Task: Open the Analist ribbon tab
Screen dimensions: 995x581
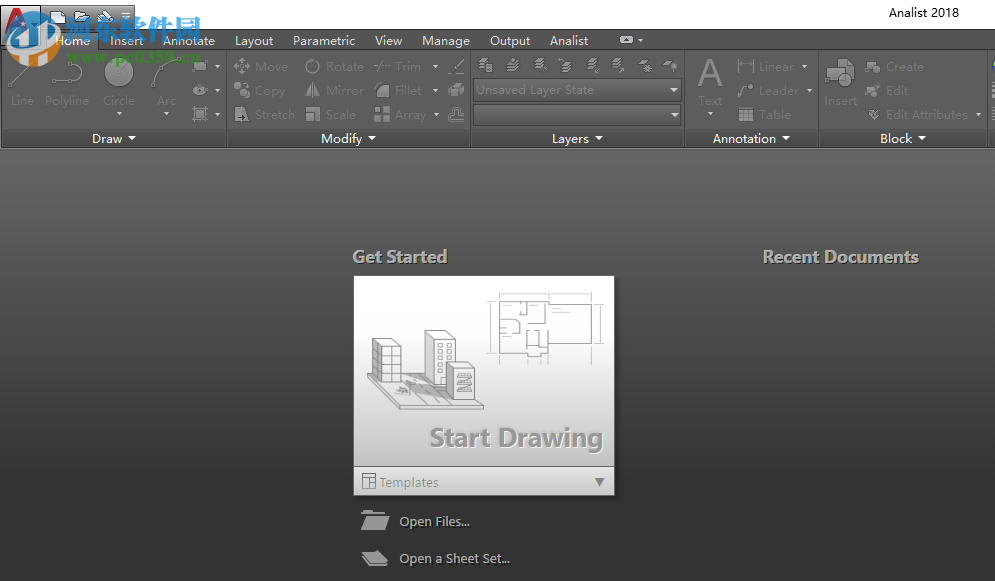Action: point(569,41)
